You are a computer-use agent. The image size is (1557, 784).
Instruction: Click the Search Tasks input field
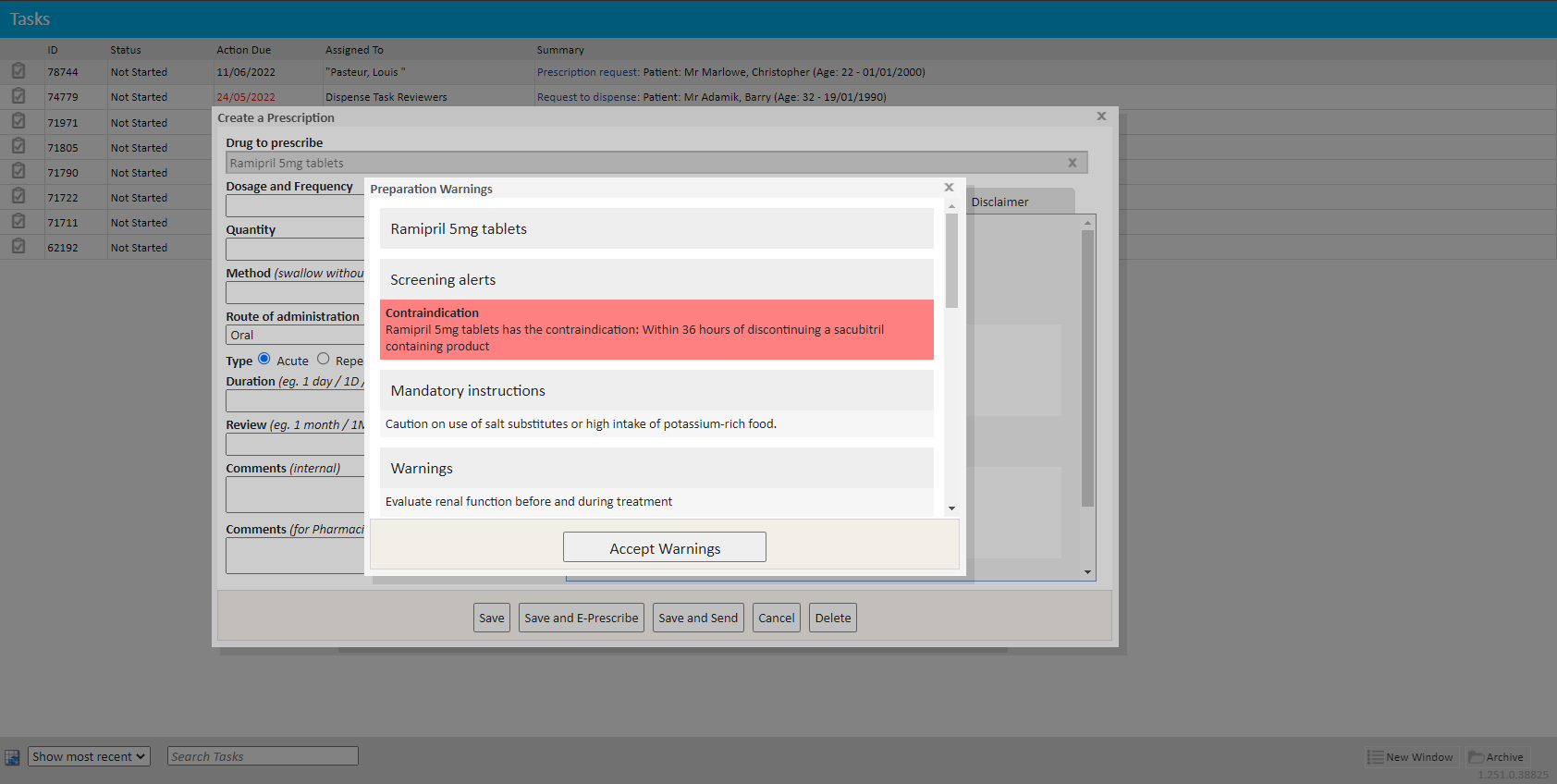tap(263, 756)
